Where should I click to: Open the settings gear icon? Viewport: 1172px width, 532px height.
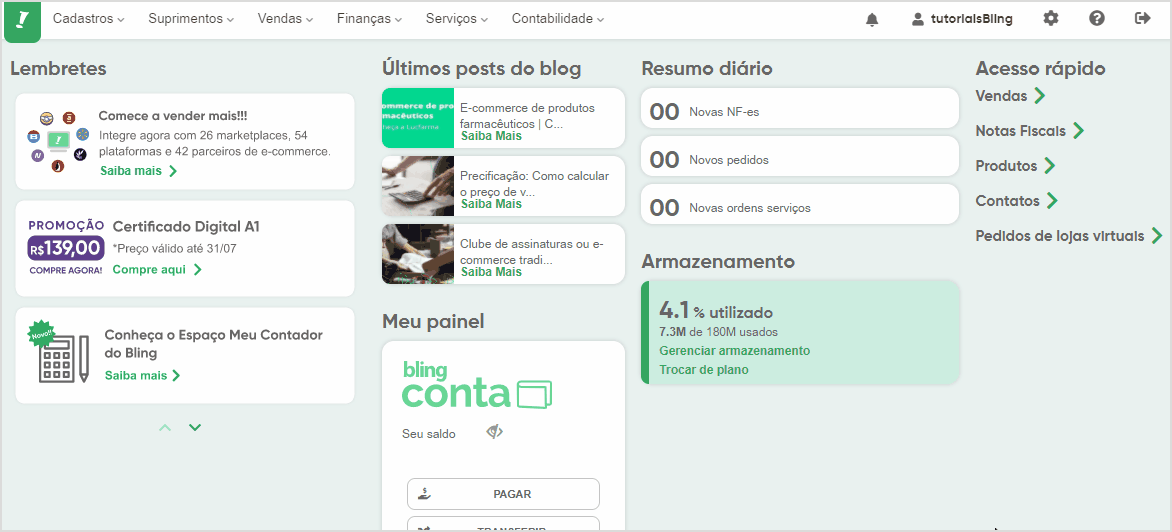click(1051, 19)
